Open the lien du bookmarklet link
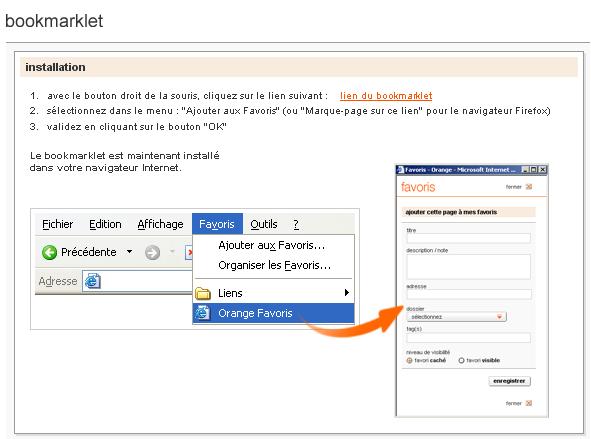 (x=386, y=96)
